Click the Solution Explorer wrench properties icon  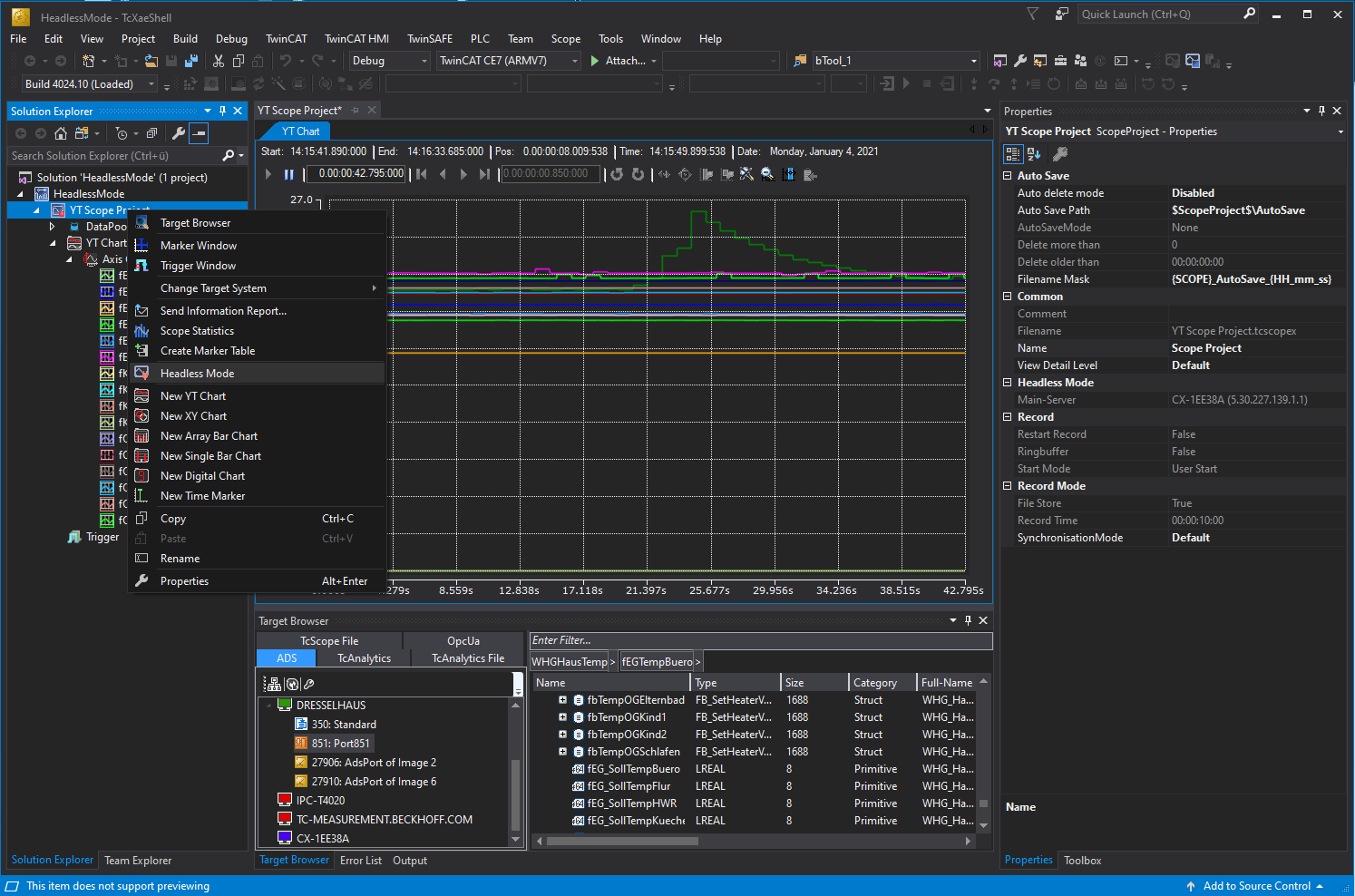(179, 133)
